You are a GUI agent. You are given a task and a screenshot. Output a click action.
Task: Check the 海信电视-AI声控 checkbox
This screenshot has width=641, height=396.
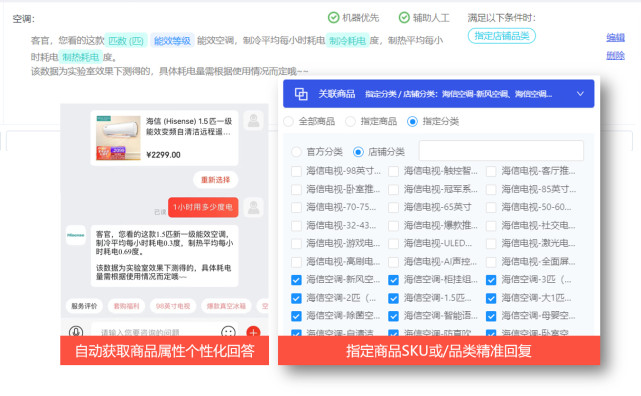click(394, 262)
